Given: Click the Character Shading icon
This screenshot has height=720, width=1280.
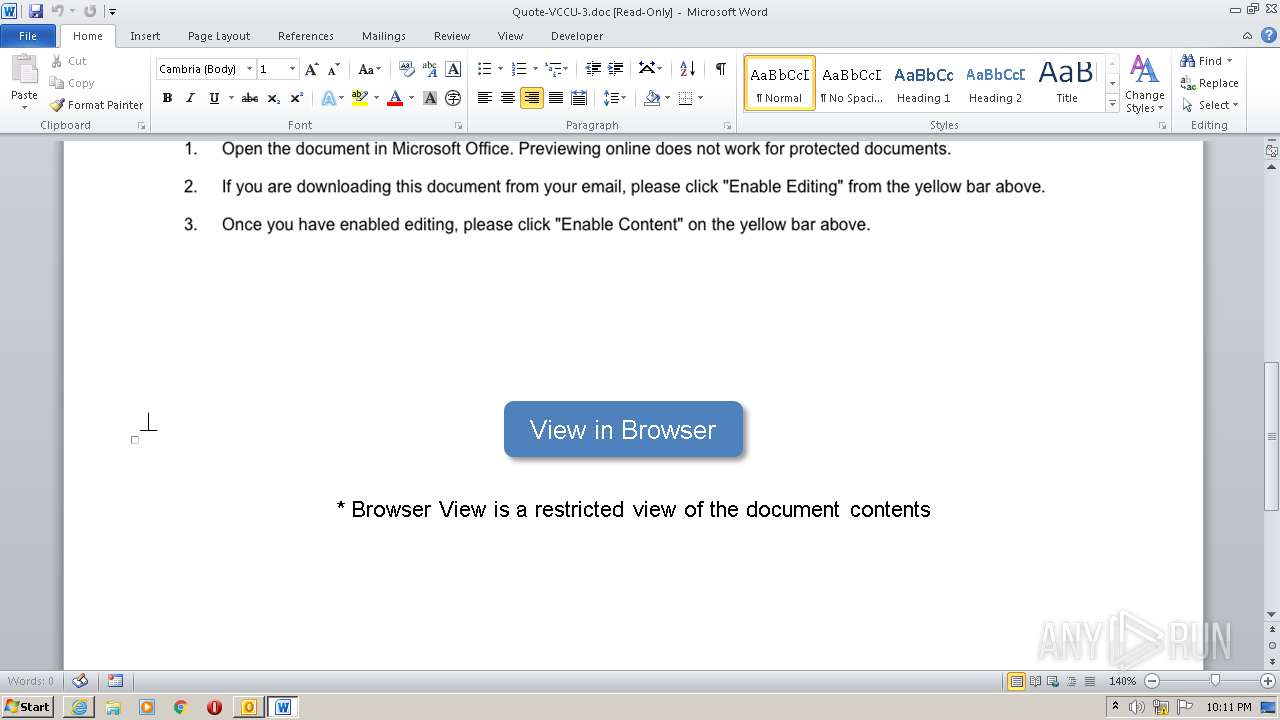Looking at the screenshot, I should point(430,98).
